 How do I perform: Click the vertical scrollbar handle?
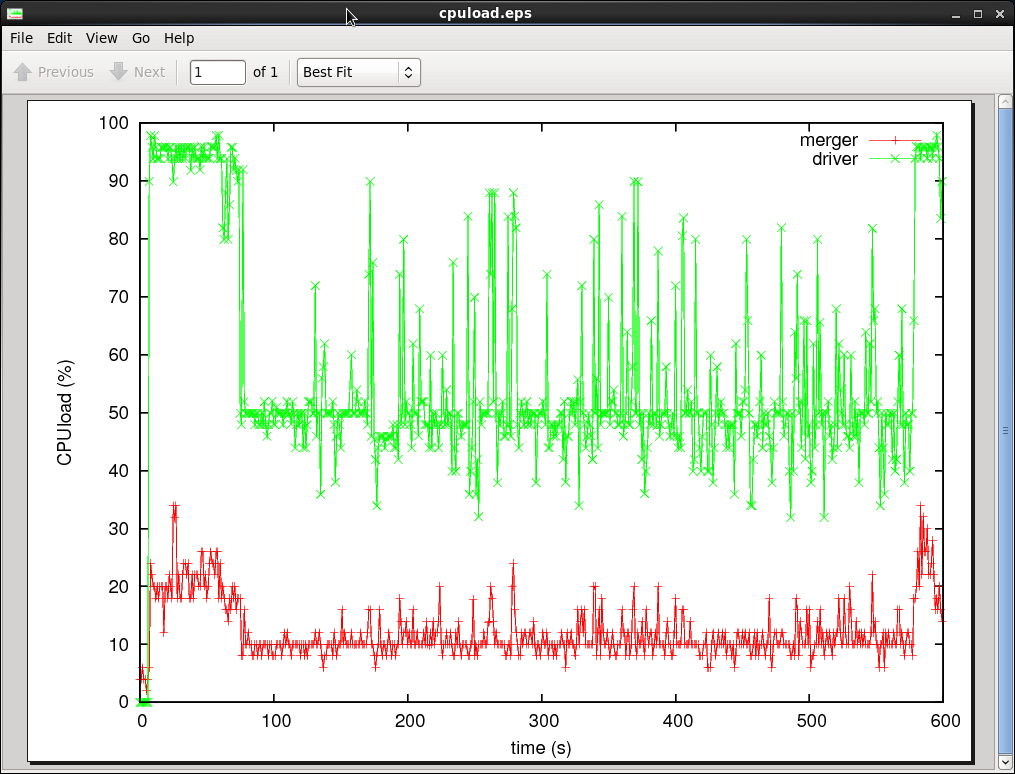(x=1005, y=430)
